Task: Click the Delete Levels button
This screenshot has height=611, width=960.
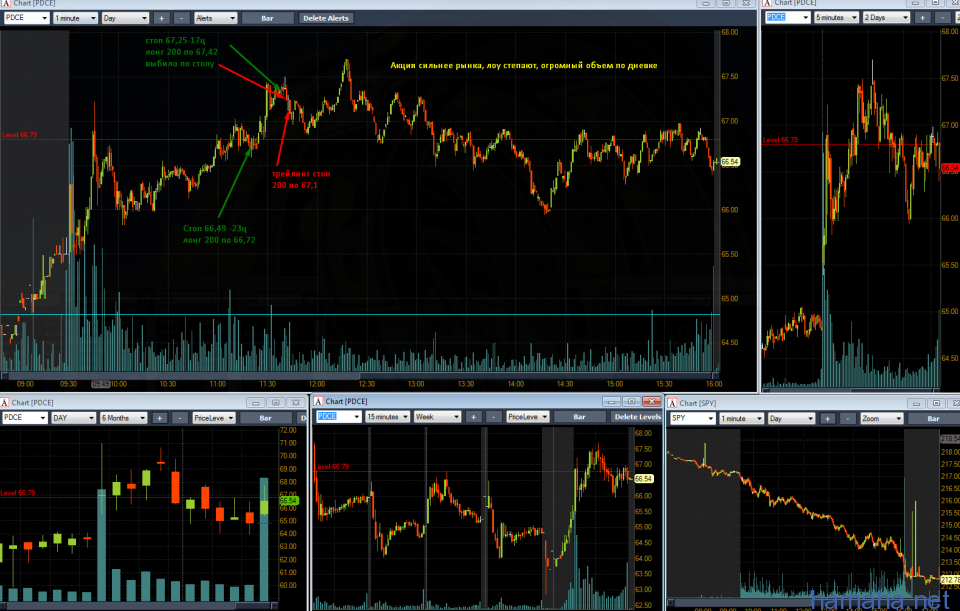Action: tap(637, 416)
